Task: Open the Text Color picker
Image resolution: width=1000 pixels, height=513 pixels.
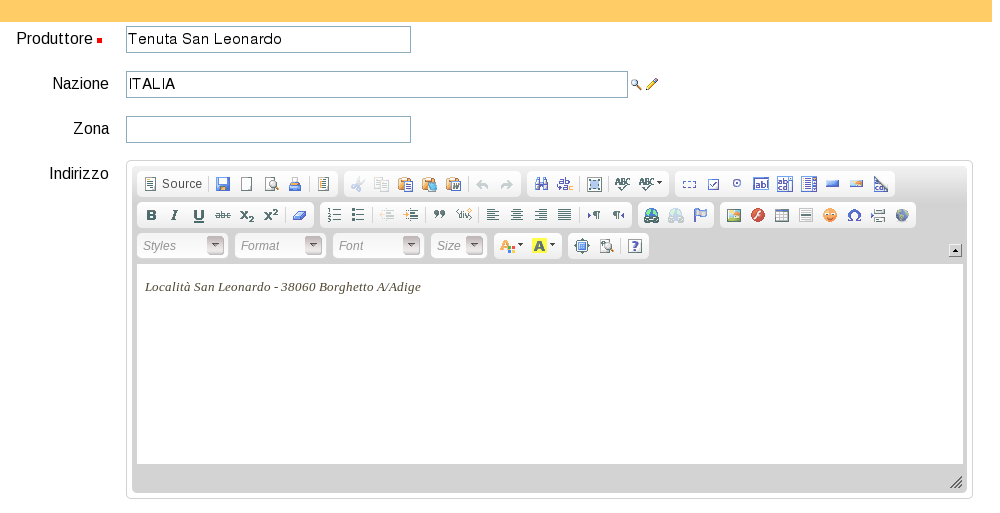Action: click(x=511, y=246)
